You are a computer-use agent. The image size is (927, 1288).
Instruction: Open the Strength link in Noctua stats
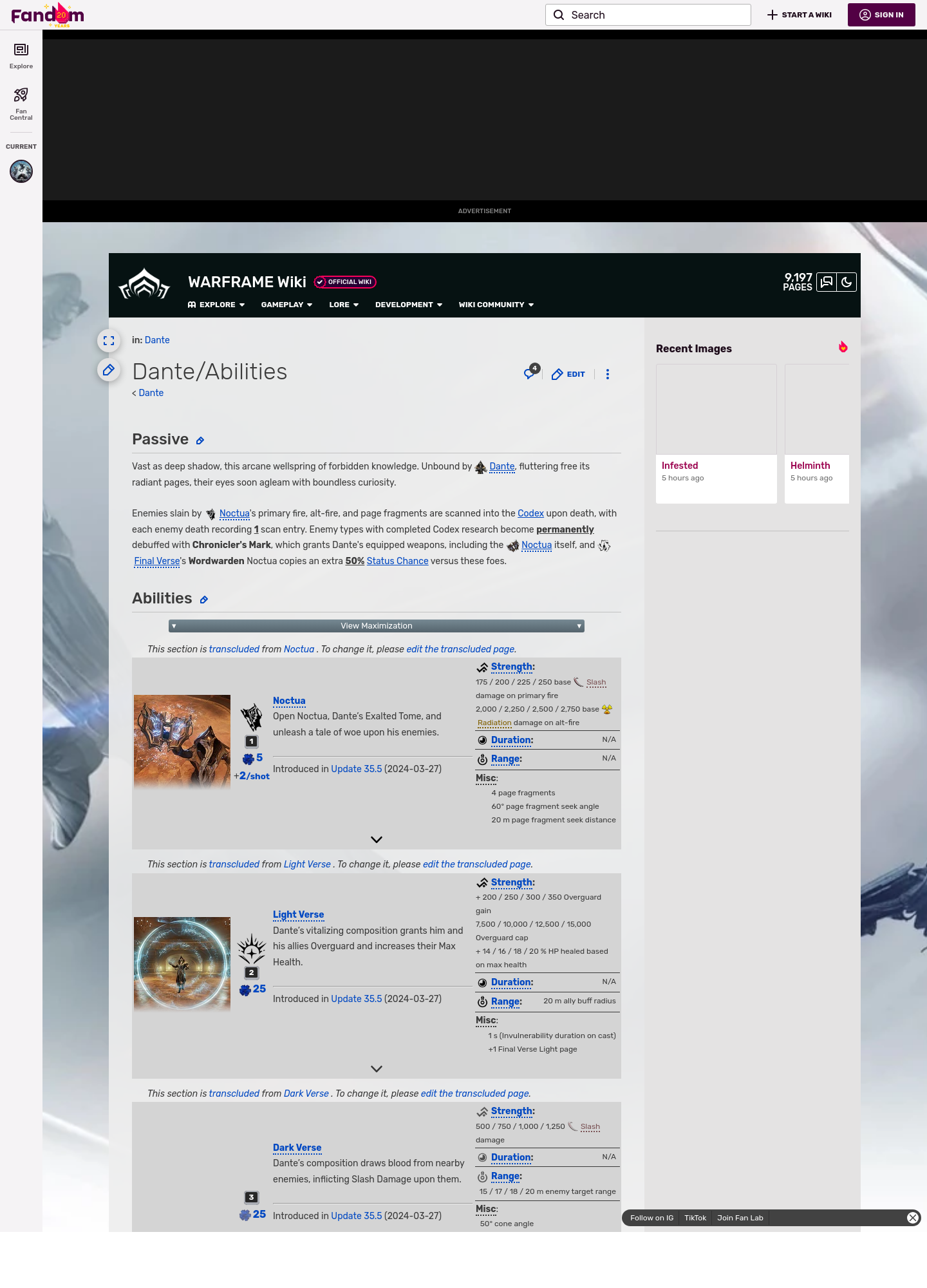point(512,667)
